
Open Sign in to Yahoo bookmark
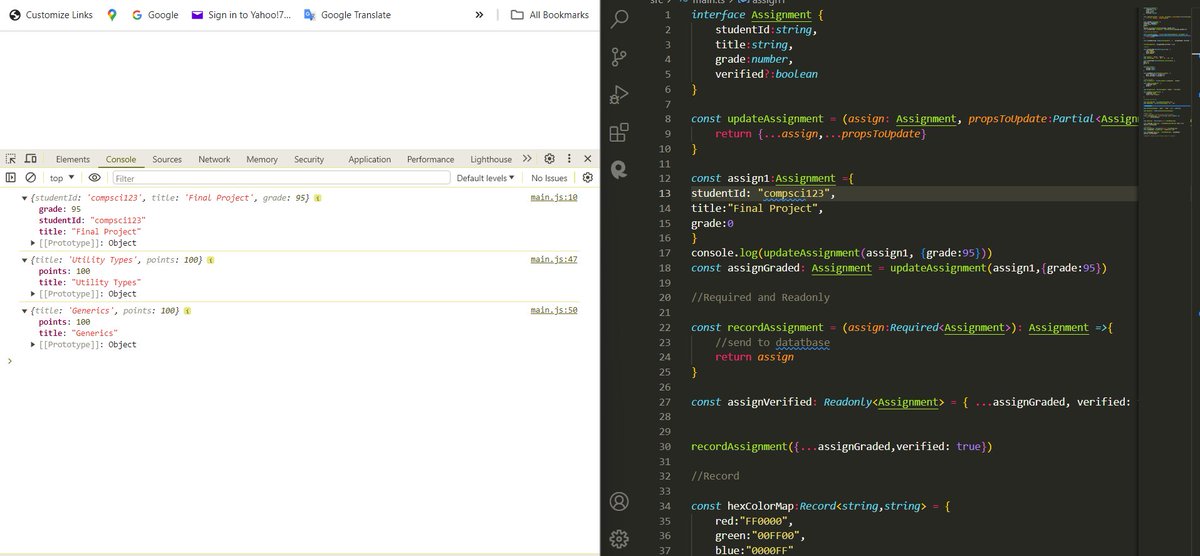241,15
